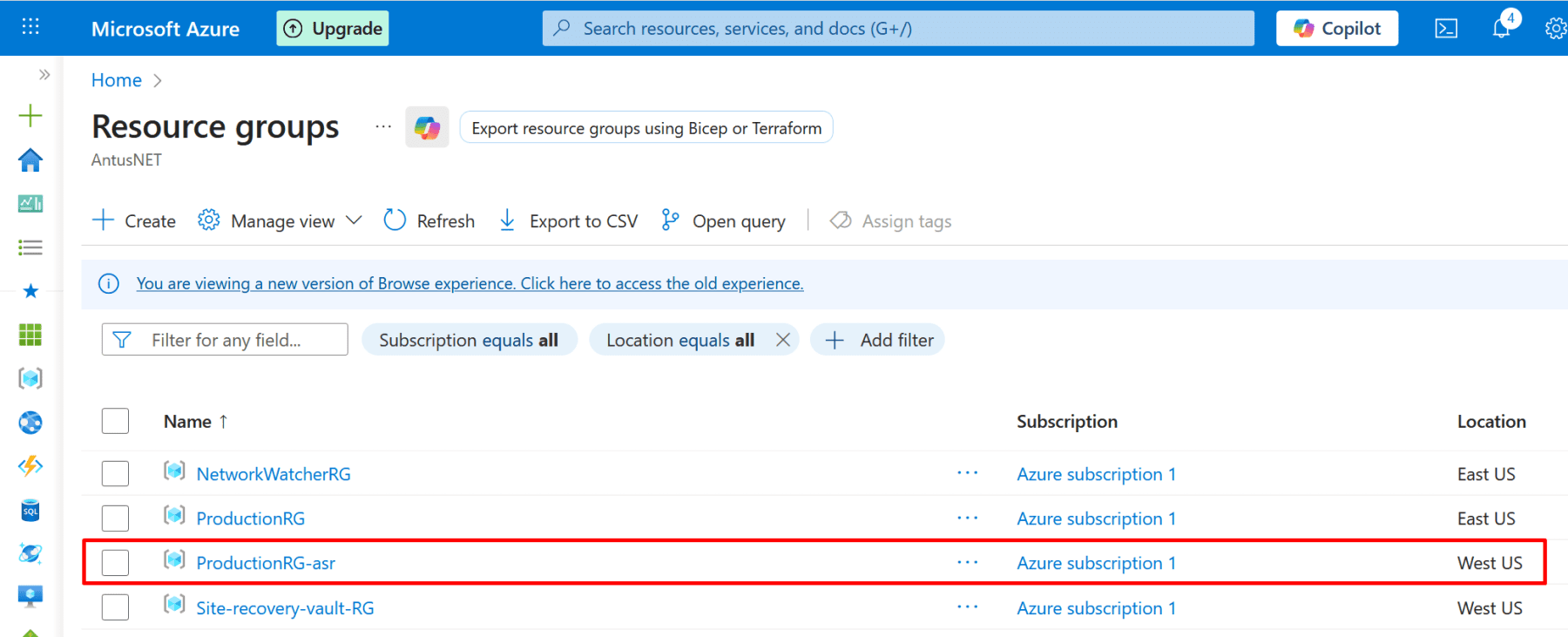Click Export to CSV in toolbar
This screenshot has height=637, width=1568.
pyautogui.click(x=569, y=221)
